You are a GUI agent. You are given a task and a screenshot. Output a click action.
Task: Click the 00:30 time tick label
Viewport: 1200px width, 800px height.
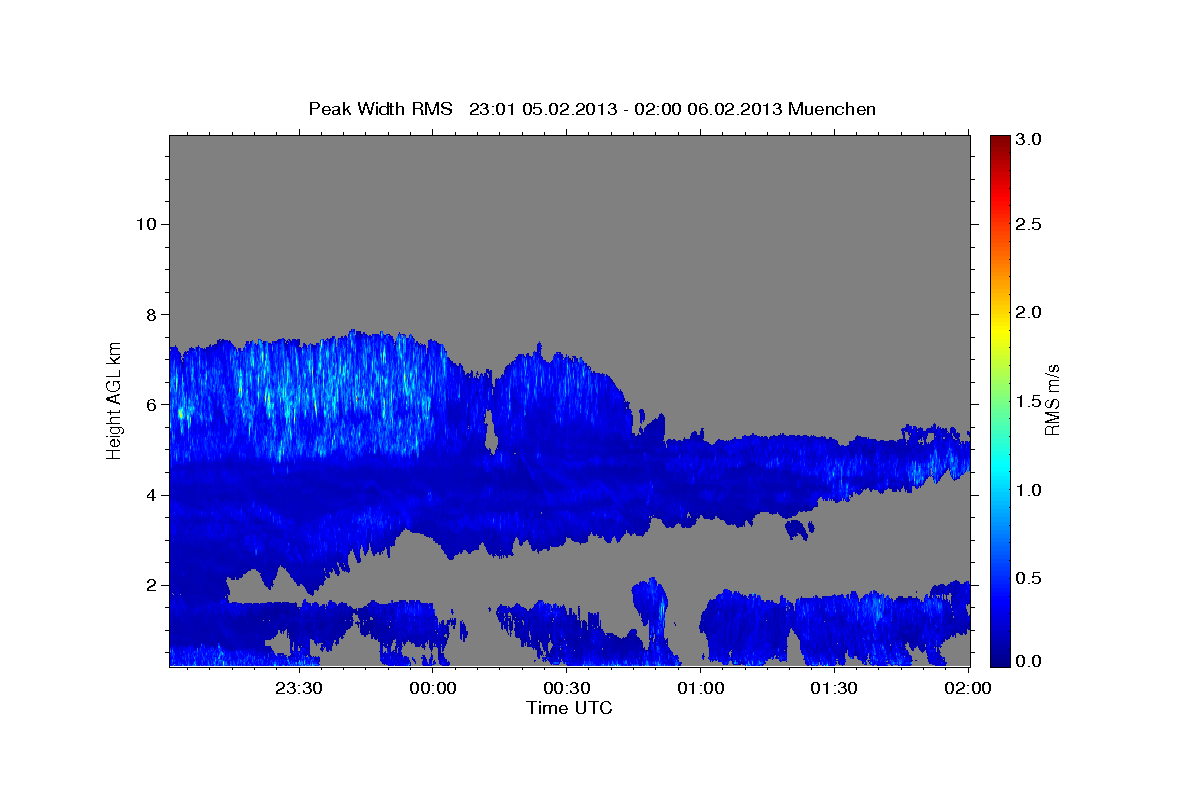pyautogui.click(x=568, y=688)
